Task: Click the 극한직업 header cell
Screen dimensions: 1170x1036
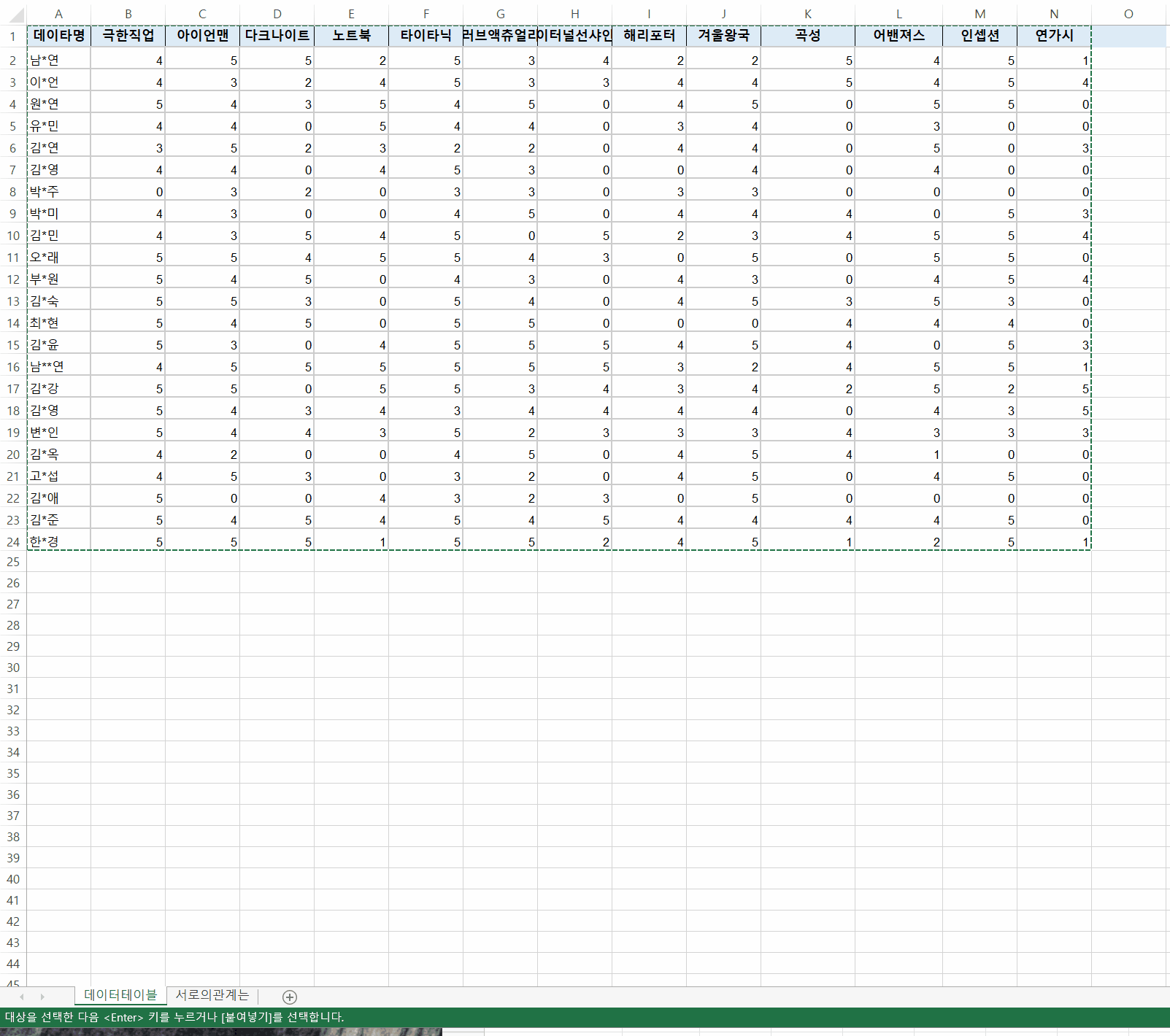Action: pyautogui.click(x=128, y=36)
